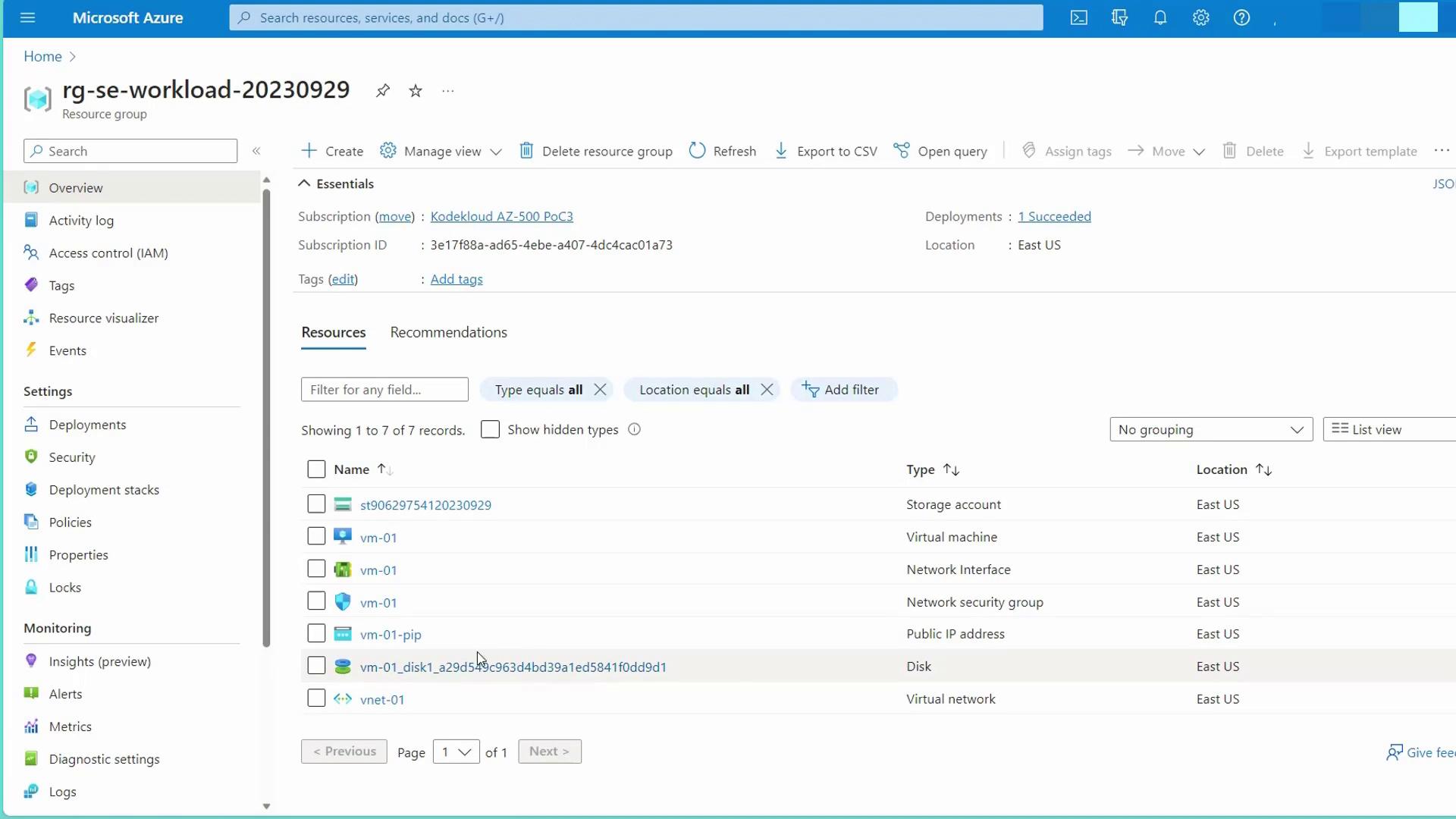Click the Filter for any field box
The height and width of the screenshot is (819, 1456).
coord(384,390)
